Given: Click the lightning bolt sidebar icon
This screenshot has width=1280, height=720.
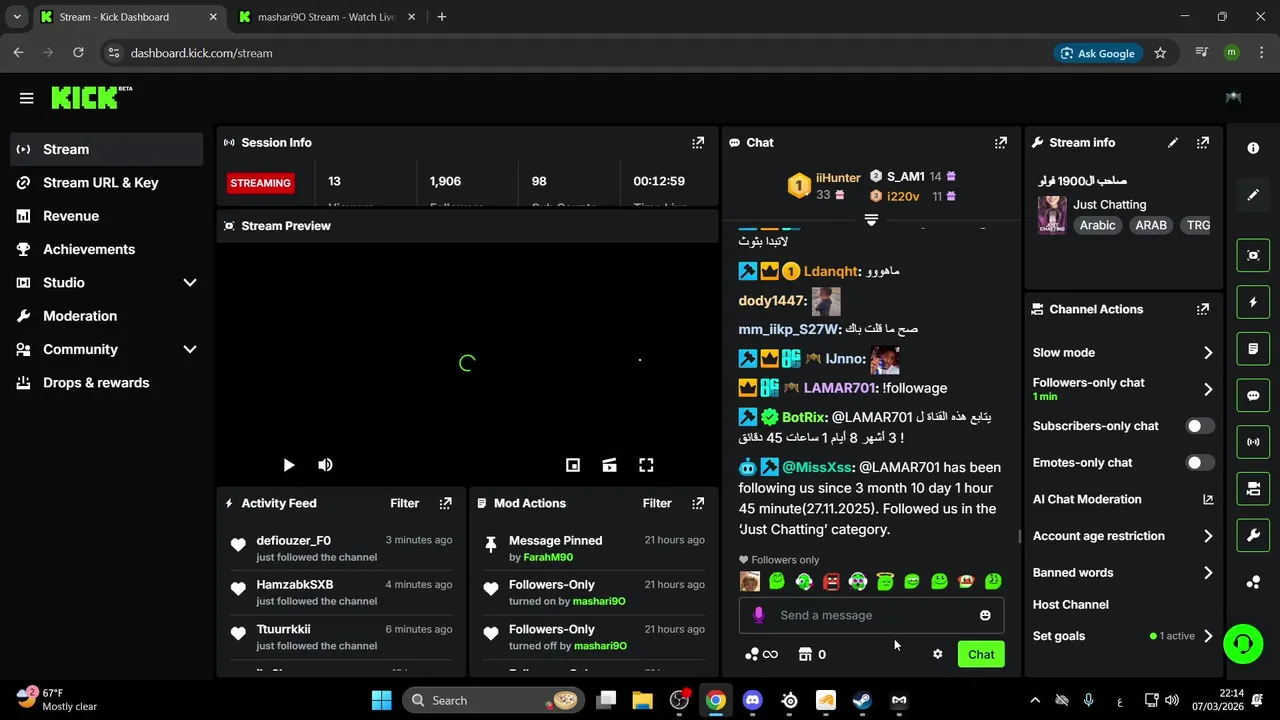Looking at the screenshot, I should 1253,302.
